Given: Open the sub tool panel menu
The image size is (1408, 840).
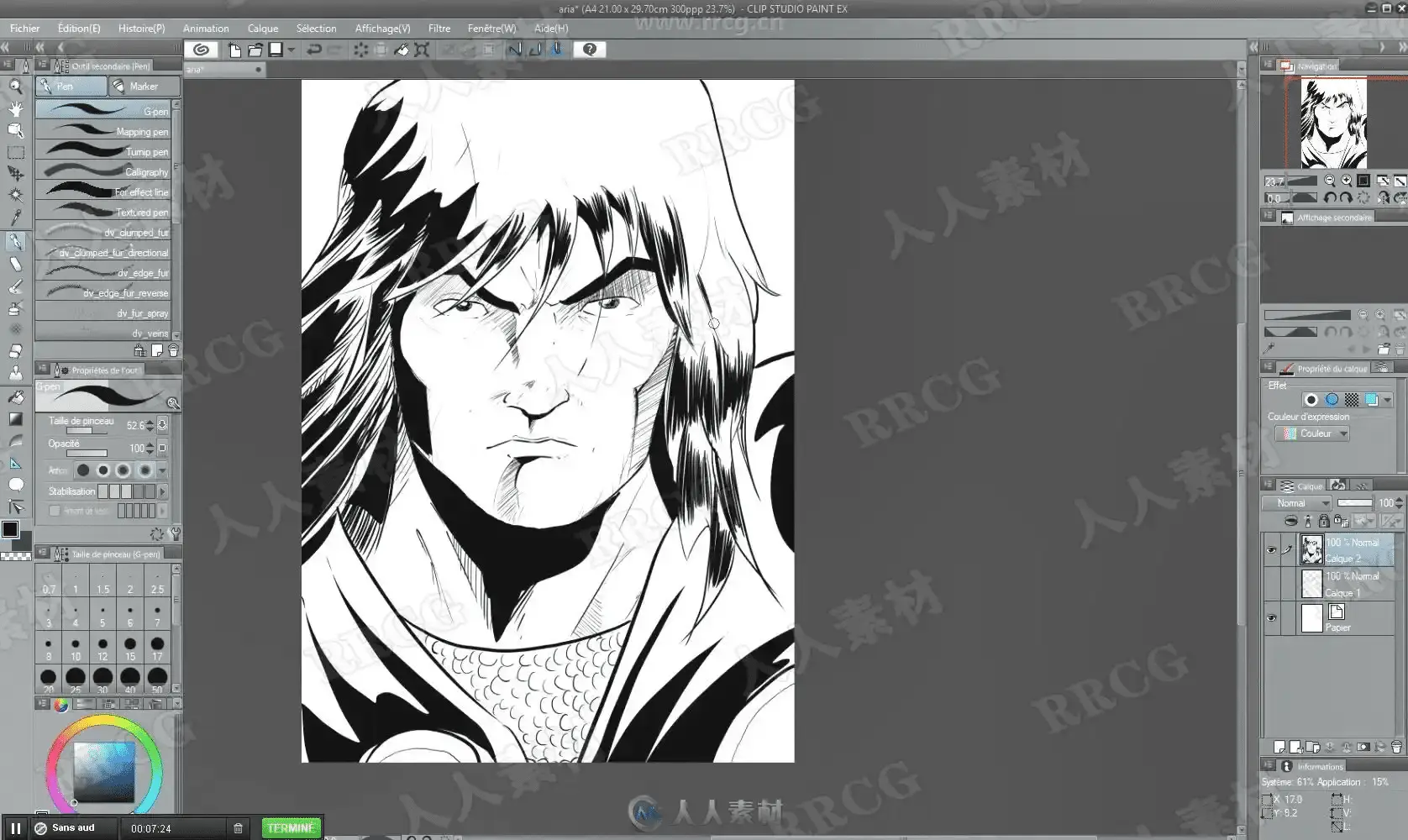Looking at the screenshot, I should point(43,66).
